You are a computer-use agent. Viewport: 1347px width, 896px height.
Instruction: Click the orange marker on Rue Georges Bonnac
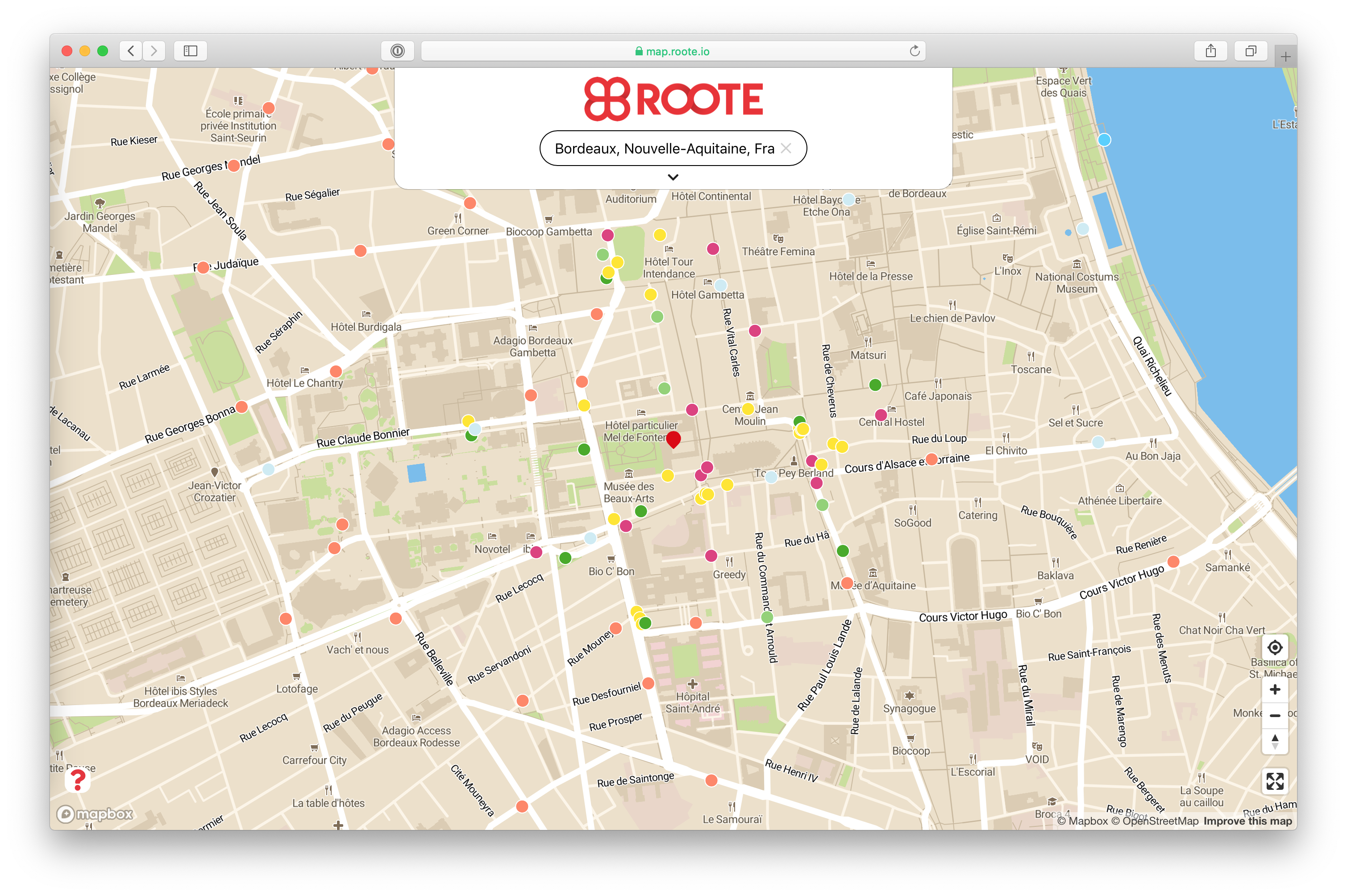click(x=242, y=407)
